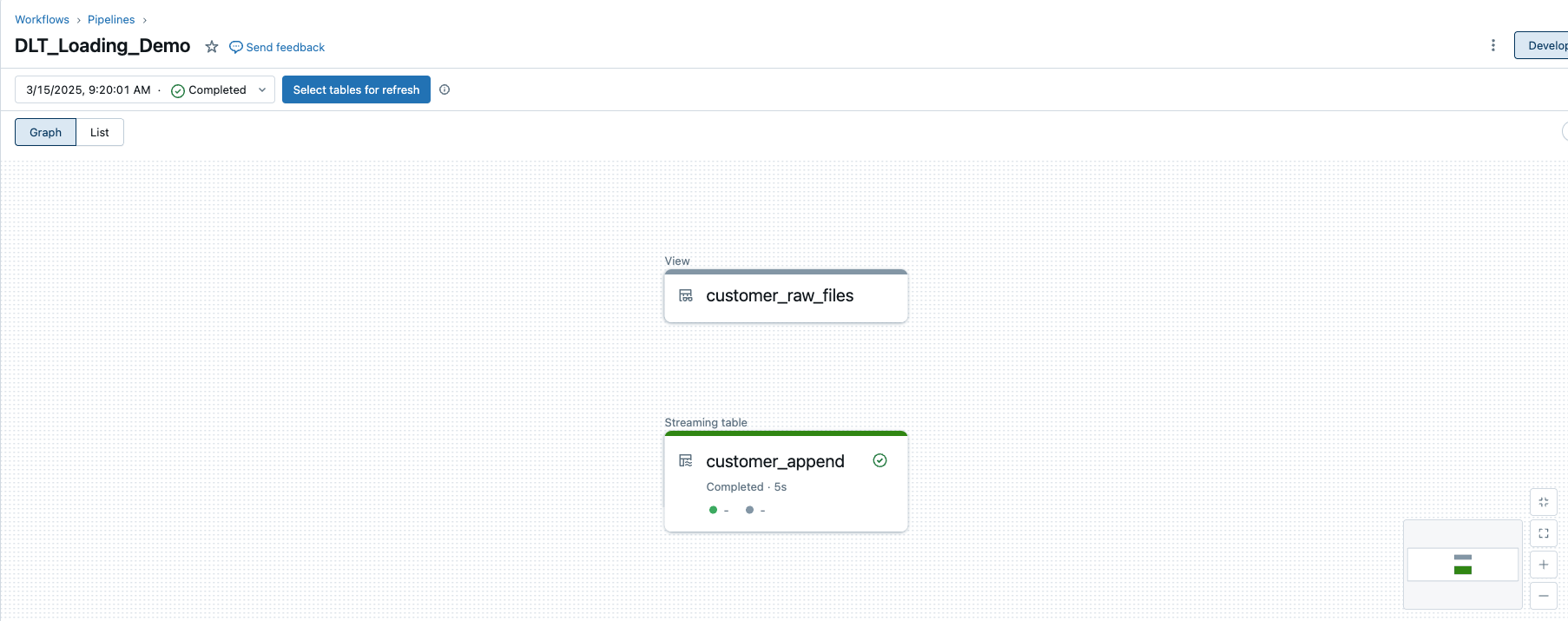Go to the Workflows breadcrumb
The image size is (1568, 621).
[42, 19]
